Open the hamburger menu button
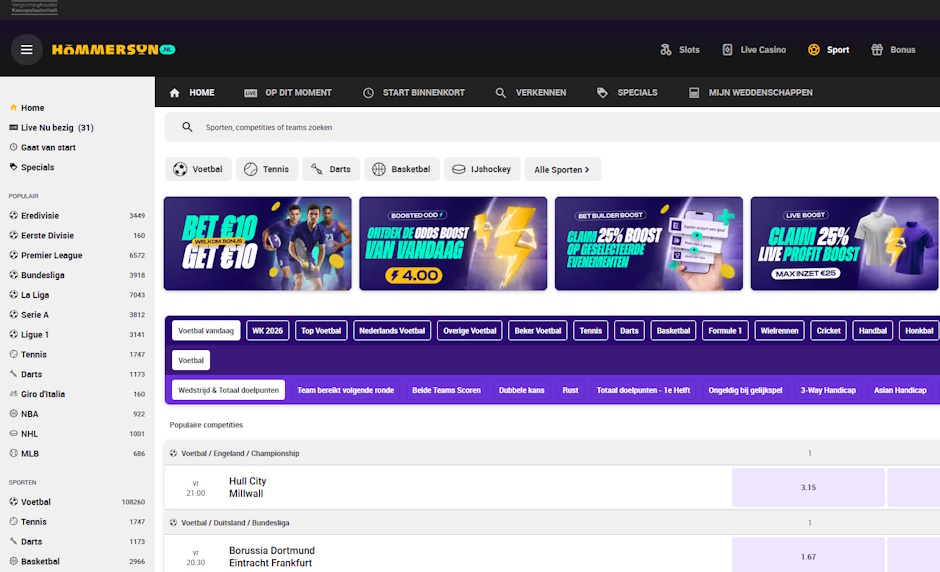 [x=26, y=50]
